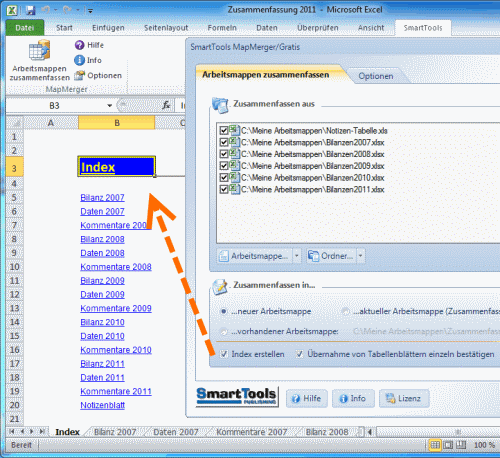Uncheck Notizen-Tabelle.xls file checkbox
This screenshot has width=500, height=458.
pos(224,130)
